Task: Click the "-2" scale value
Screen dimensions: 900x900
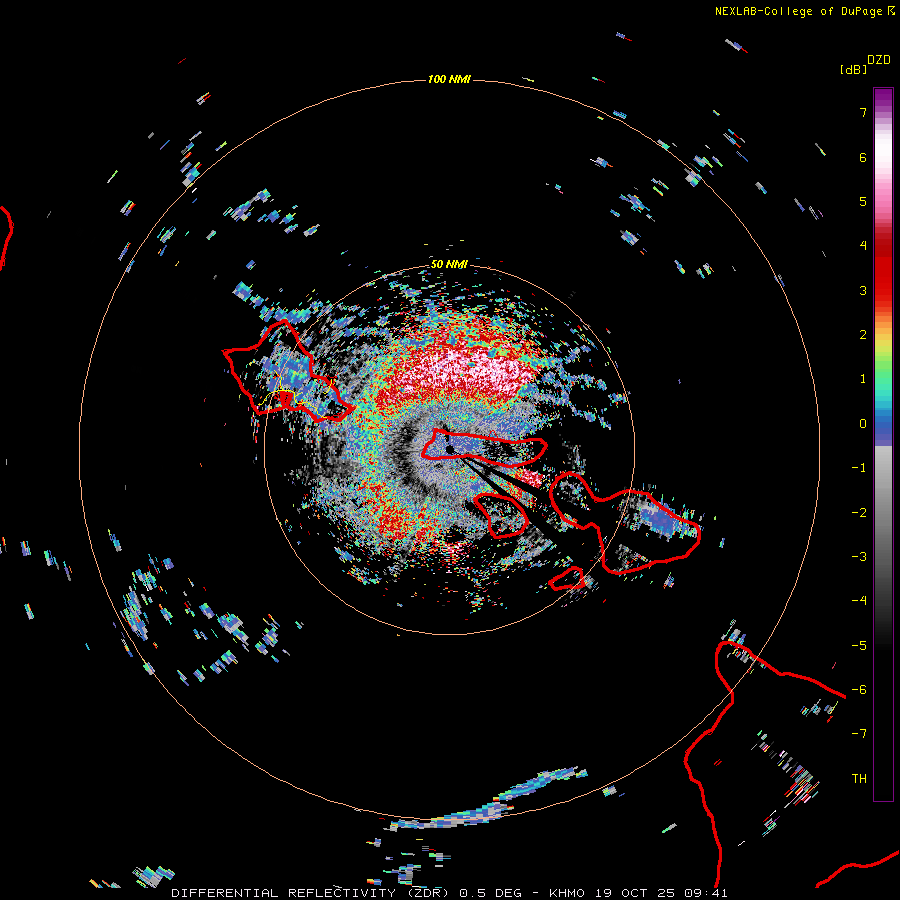Action: [x=859, y=513]
